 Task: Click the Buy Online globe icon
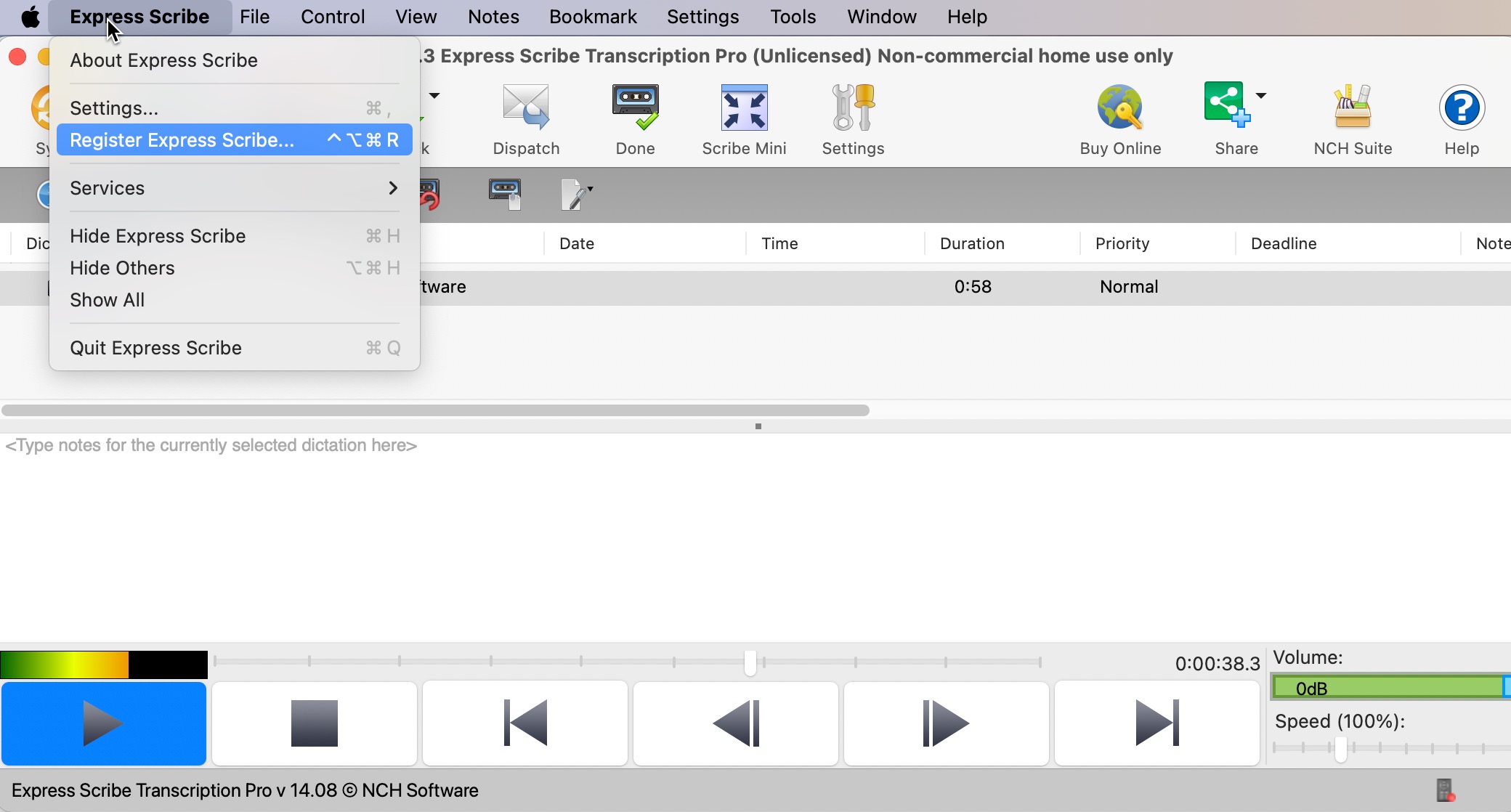pos(1120,107)
